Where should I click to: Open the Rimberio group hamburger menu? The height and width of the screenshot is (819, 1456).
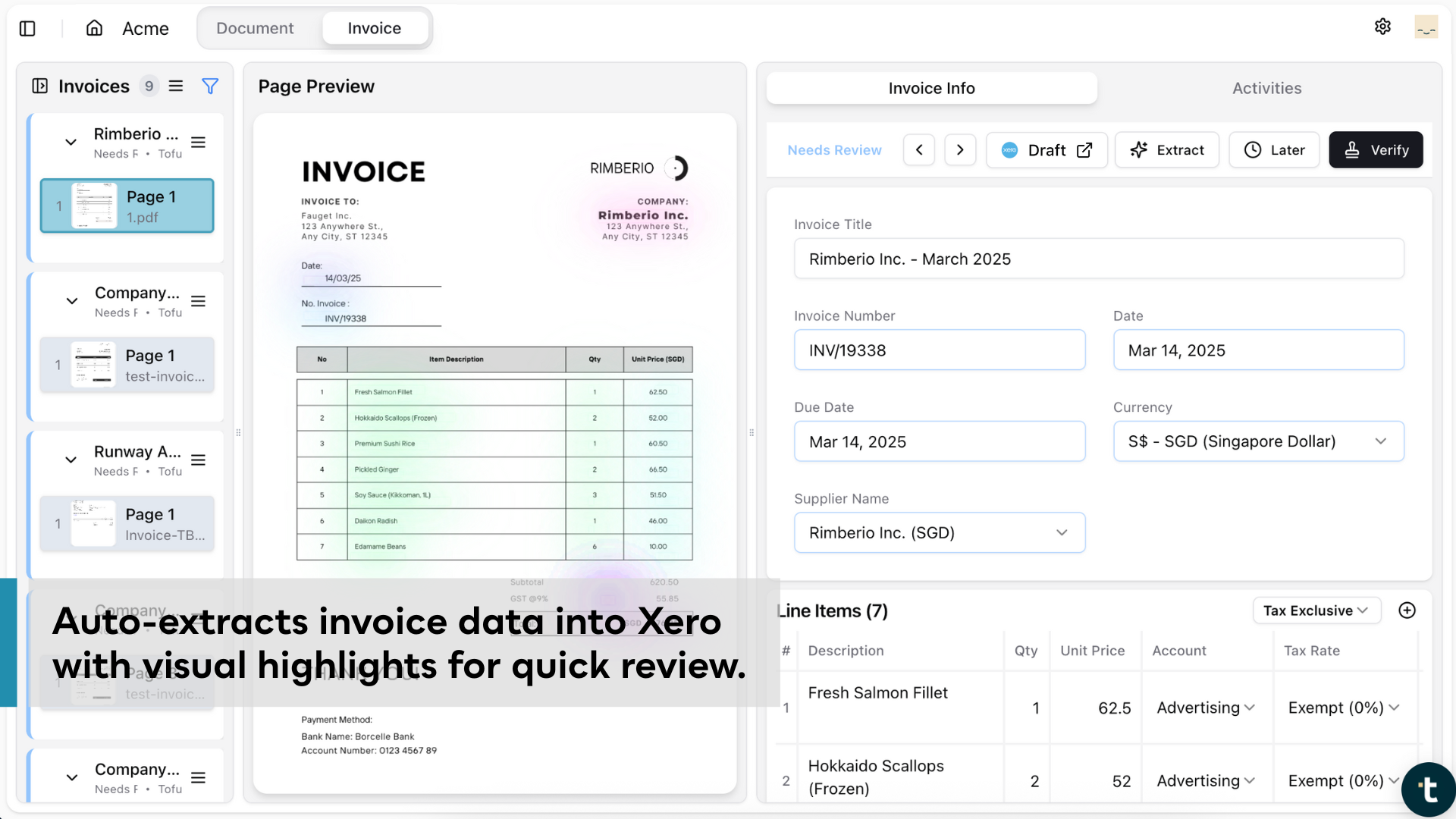(199, 143)
